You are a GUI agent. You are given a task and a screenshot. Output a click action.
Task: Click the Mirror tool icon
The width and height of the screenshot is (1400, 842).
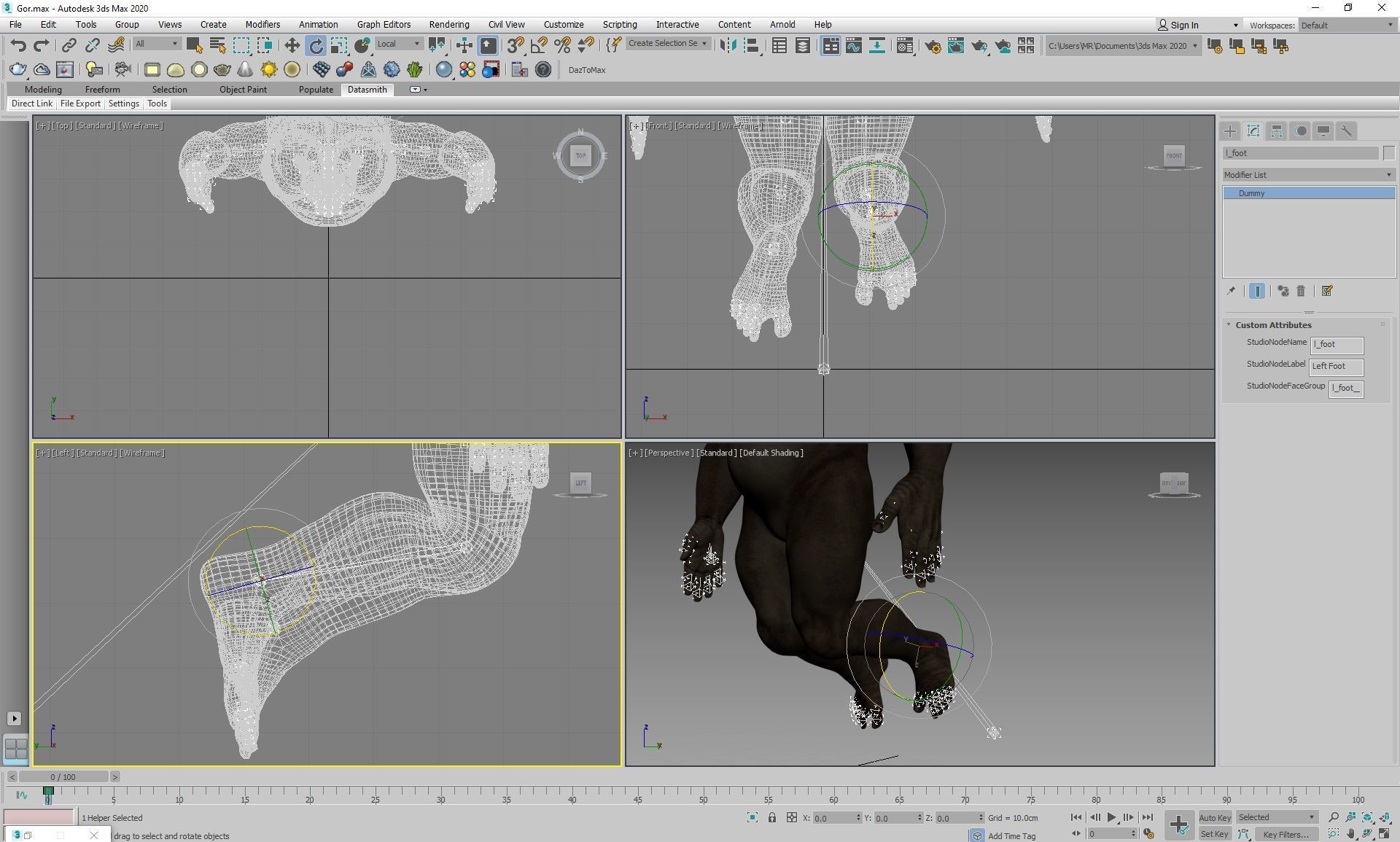[728, 46]
